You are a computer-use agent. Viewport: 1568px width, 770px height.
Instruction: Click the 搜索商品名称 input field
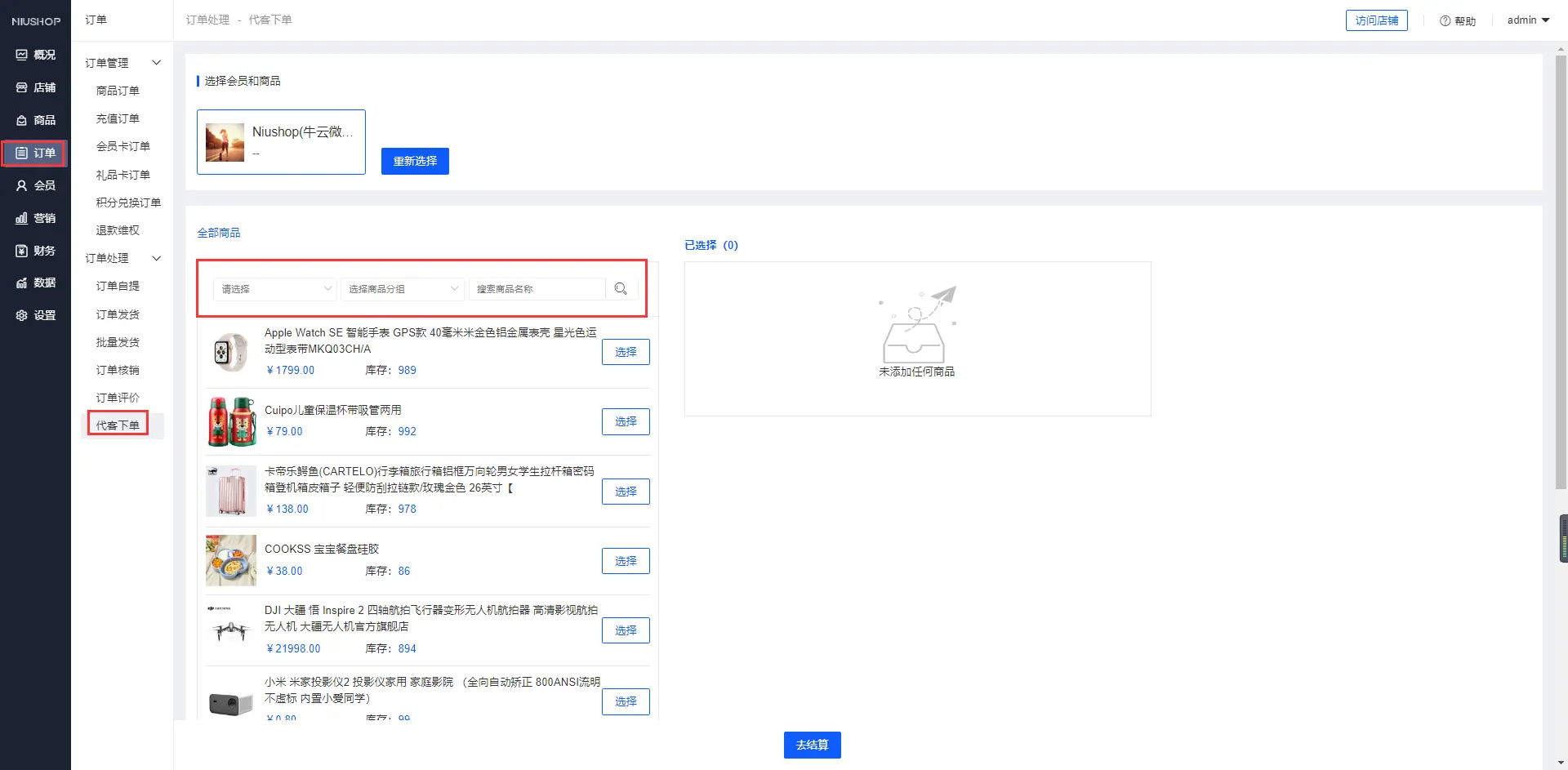537,289
